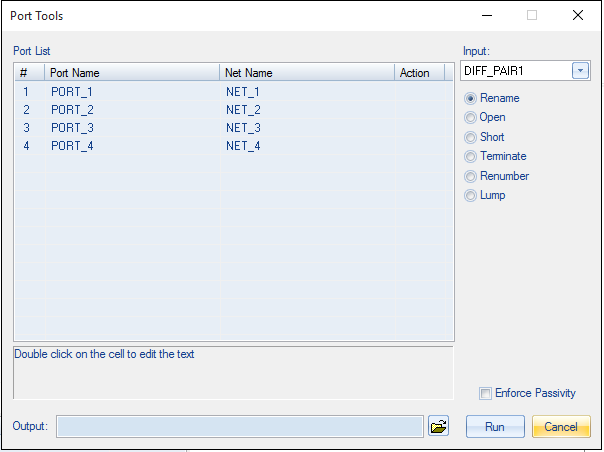This screenshot has height=452, width=604.
Task: Click the Output path text field
Action: [240, 427]
